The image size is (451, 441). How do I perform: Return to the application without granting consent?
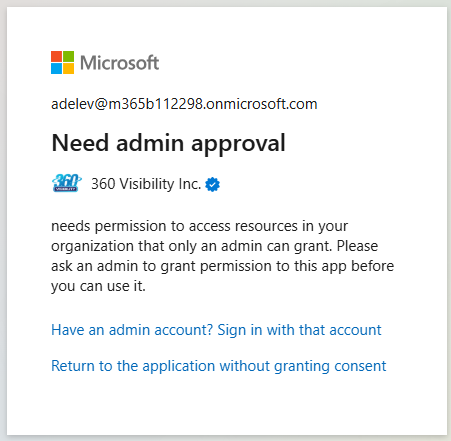(219, 366)
